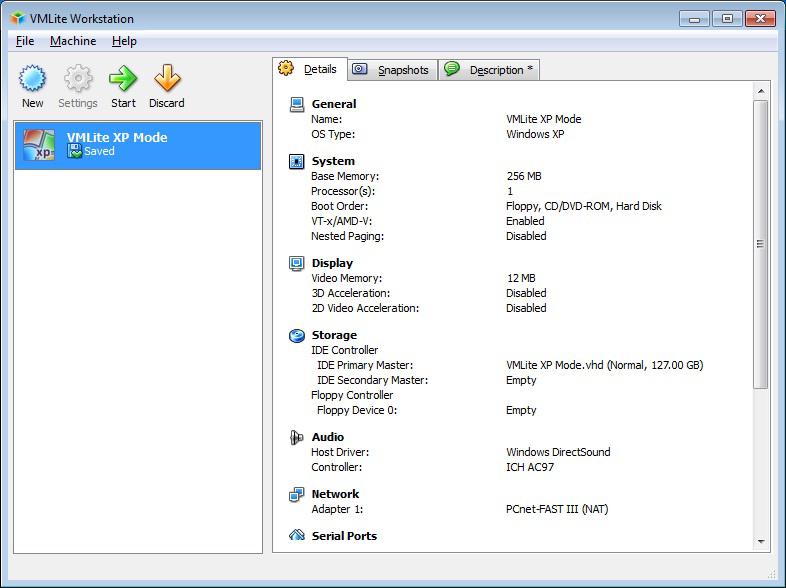Click the 3D Acceleration label
Viewport: 786px width, 588px height.
[x=350, y=293]
